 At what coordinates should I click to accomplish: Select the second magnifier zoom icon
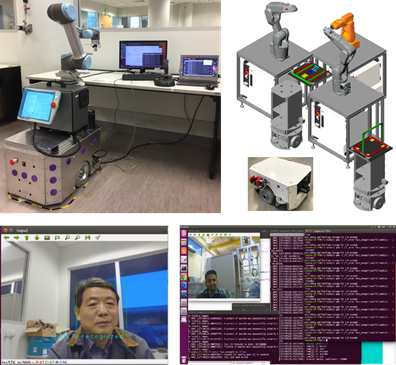(77, 238)
